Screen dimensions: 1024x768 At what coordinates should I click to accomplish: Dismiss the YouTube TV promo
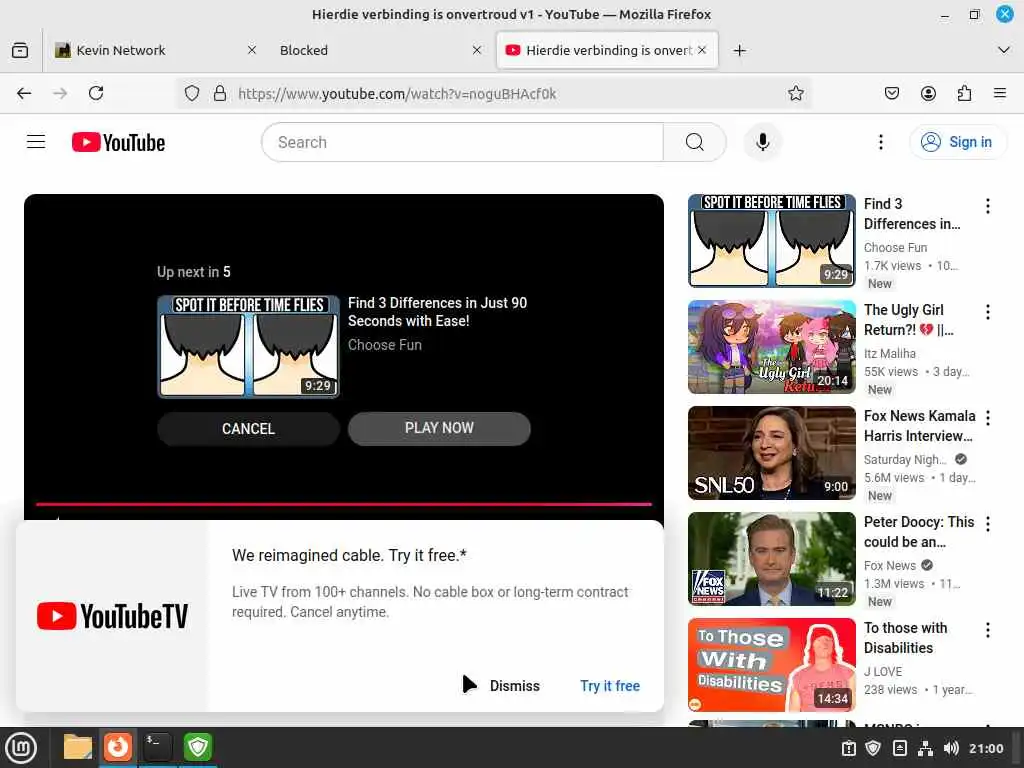[515, 686]
